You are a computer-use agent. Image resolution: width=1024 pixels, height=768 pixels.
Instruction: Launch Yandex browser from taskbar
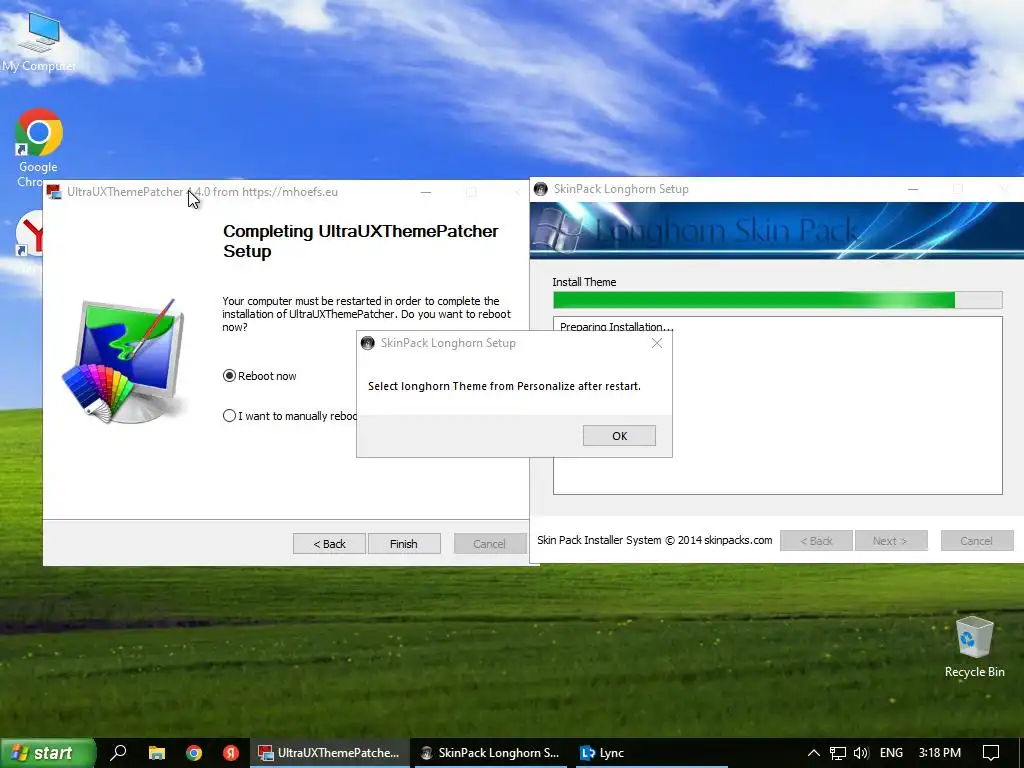231,753
